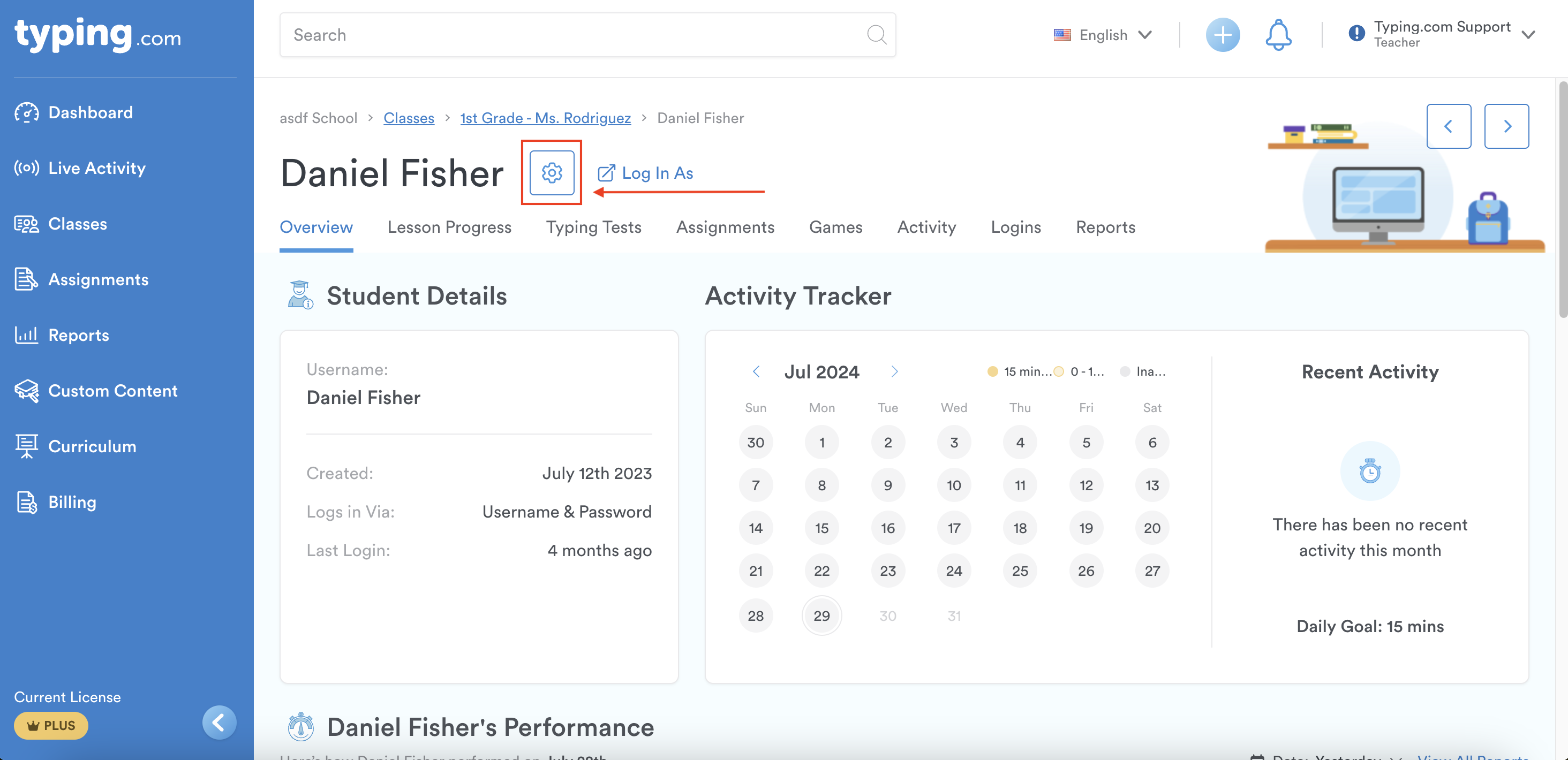The height and width of the screenshot is (760, 1568).
Task: Go to next student arrow
Action: [1506, 126]
